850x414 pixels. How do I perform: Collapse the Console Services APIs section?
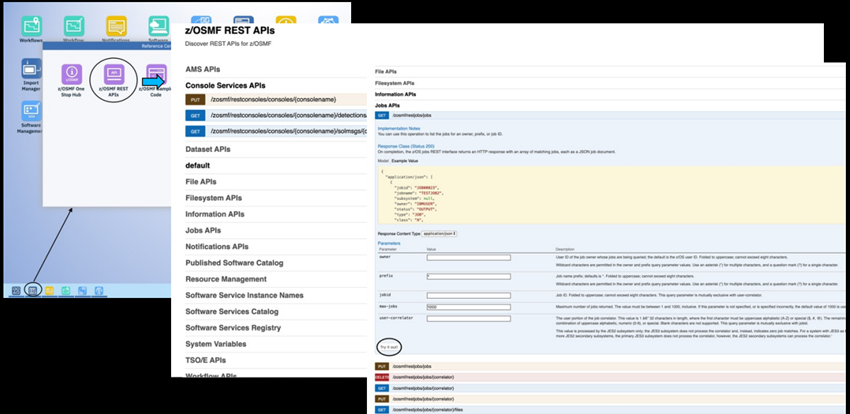tap(225, 86)
